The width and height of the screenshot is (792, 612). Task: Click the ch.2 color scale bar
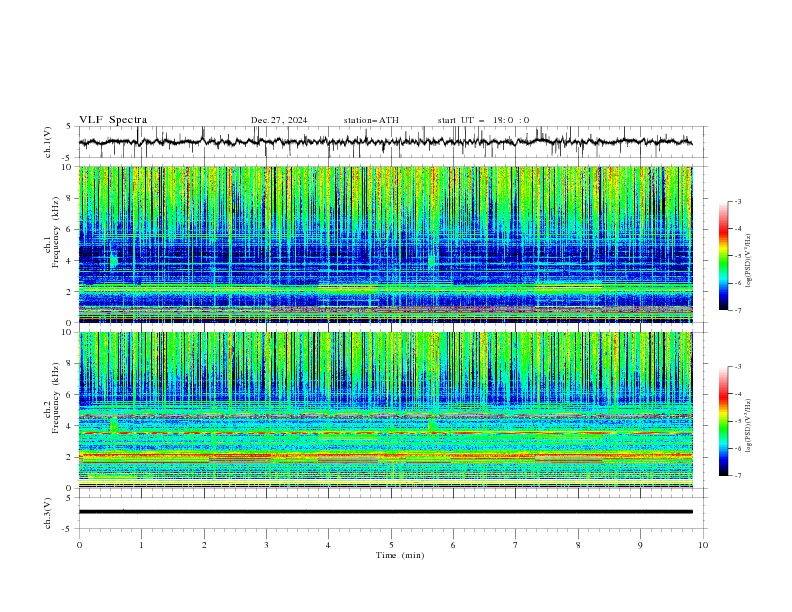(x=724, y=421)
